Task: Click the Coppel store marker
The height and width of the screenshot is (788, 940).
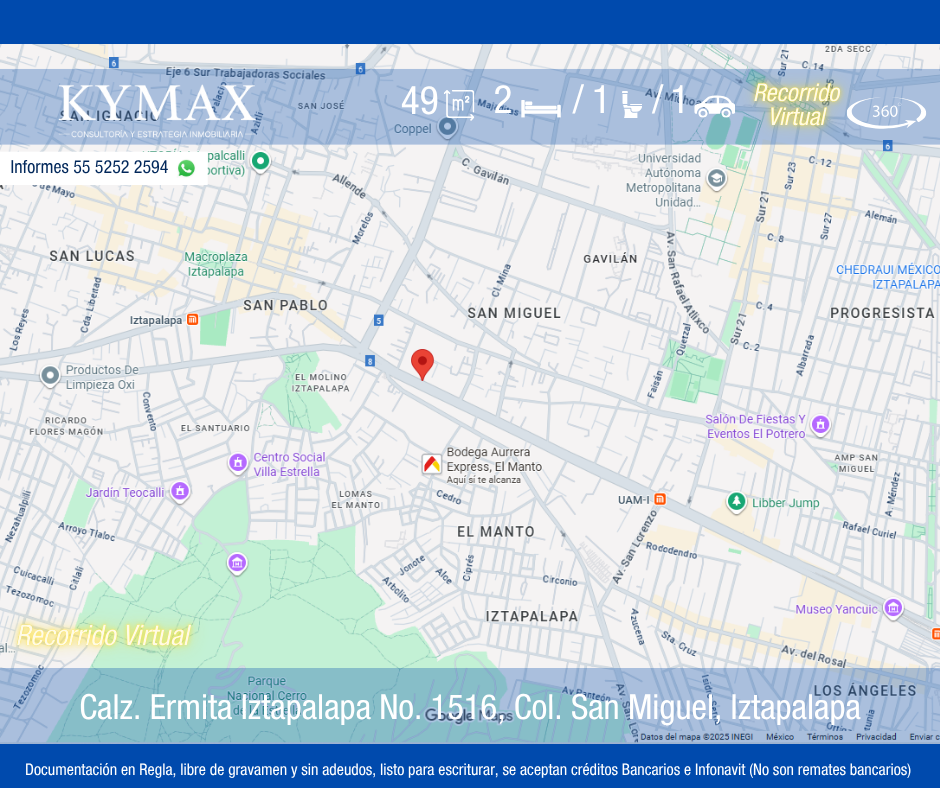Action: pyautogui.click(x=447, y=127)
